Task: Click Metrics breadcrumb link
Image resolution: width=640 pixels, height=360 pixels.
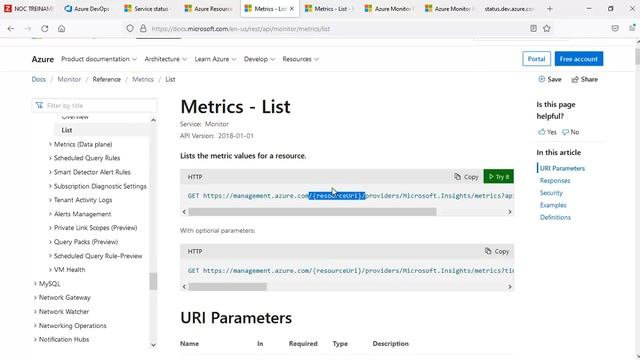Action: coord(143,79)
